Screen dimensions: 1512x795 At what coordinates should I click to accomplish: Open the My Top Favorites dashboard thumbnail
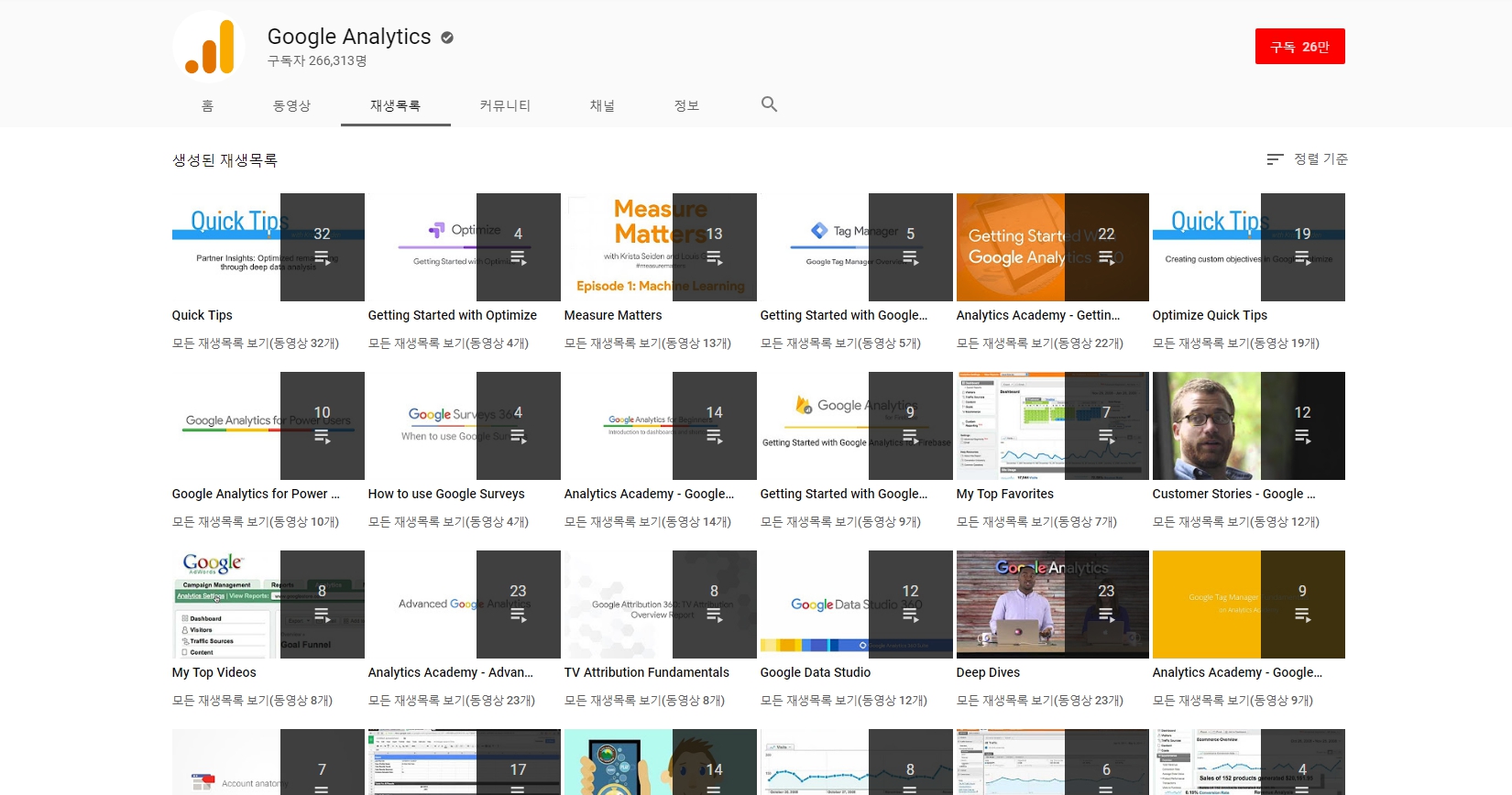point(1053,426)
